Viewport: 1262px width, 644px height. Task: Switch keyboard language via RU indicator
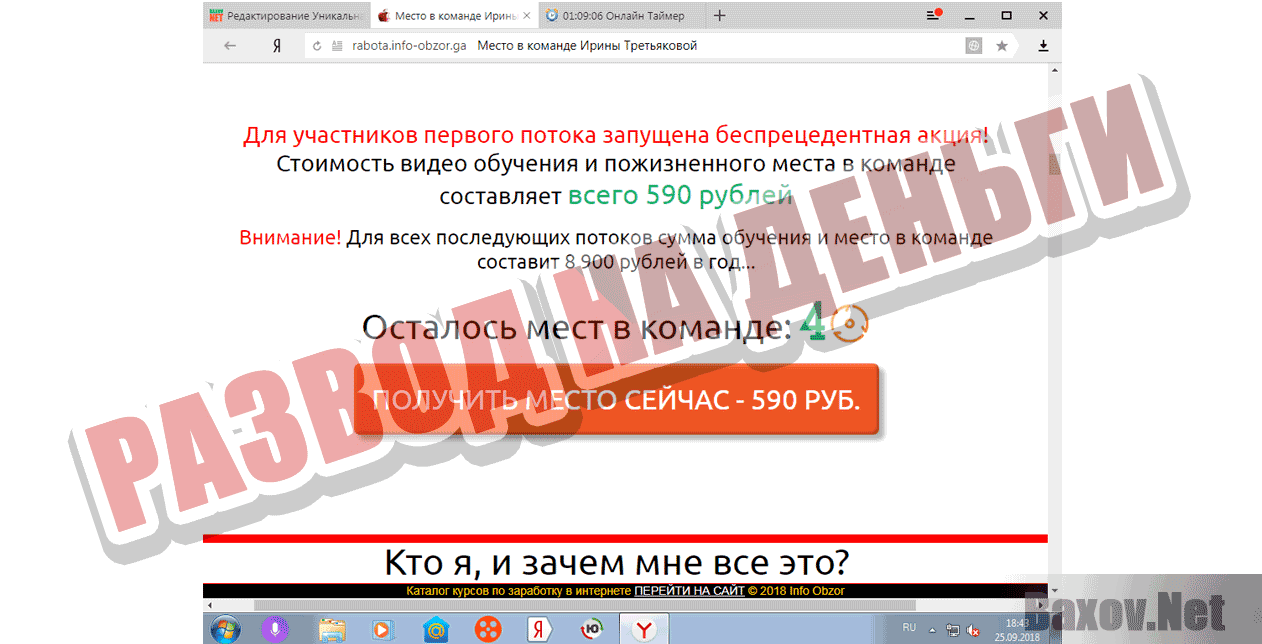pyautogui.click(x=911, y=628)
